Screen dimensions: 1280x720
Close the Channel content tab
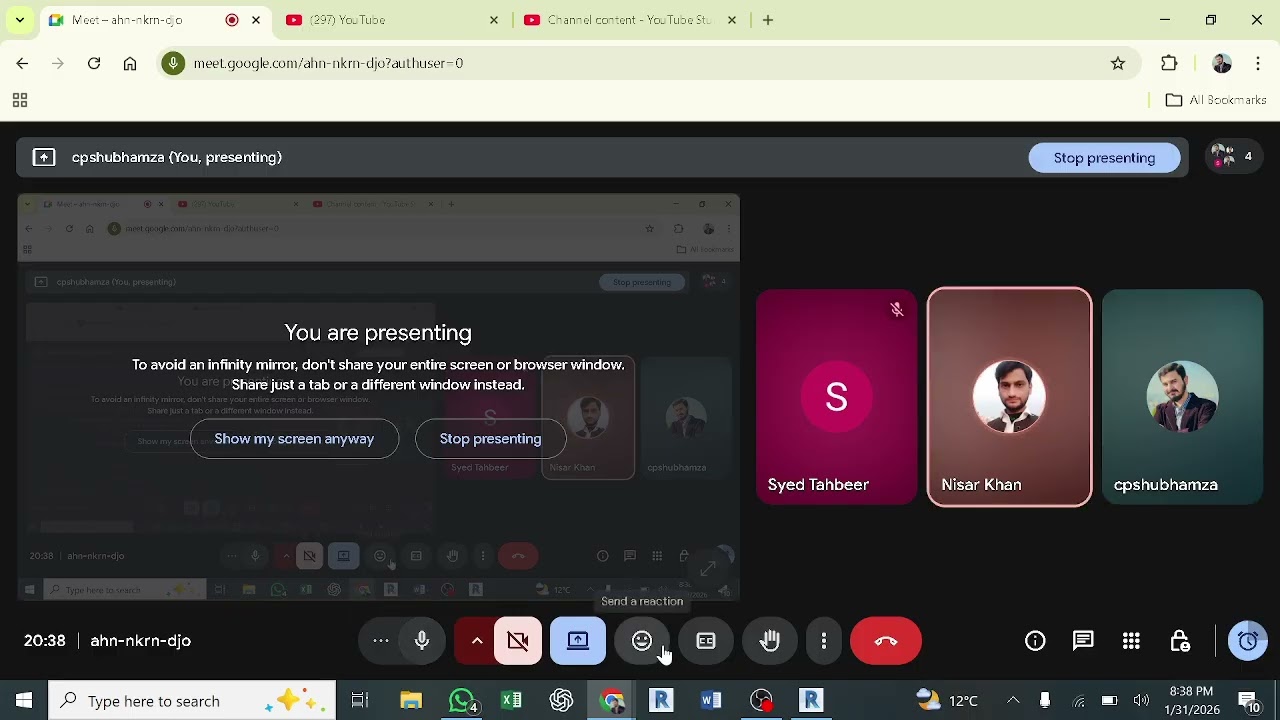pyautogui.click(x=732, y=20)
